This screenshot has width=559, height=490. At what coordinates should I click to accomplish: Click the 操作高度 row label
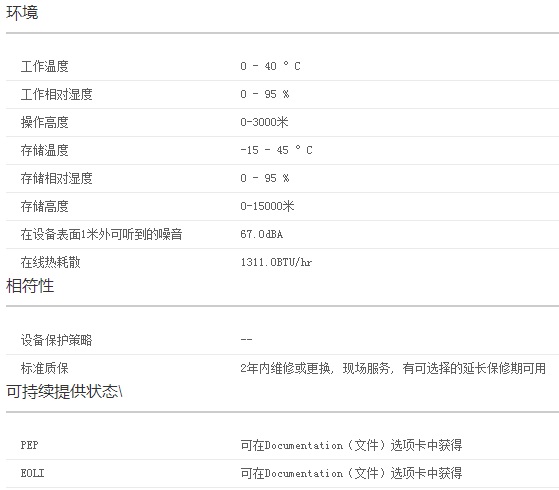[45, 122]
